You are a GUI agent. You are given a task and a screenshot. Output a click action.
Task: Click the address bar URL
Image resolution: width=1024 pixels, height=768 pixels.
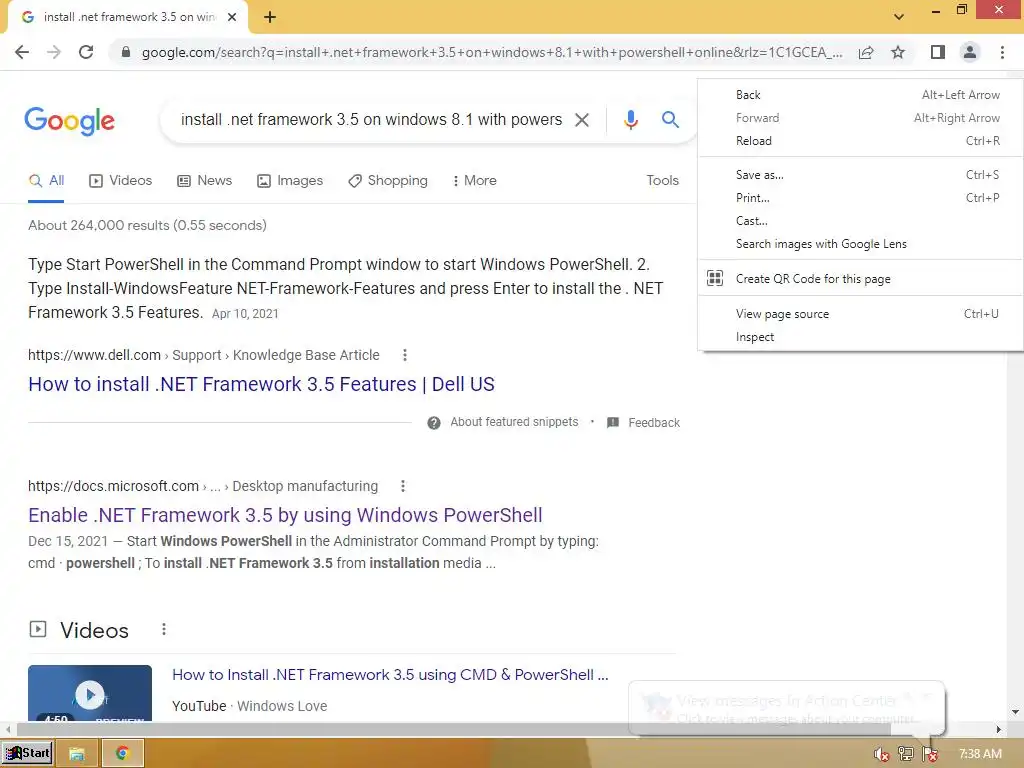coord(491,52)
